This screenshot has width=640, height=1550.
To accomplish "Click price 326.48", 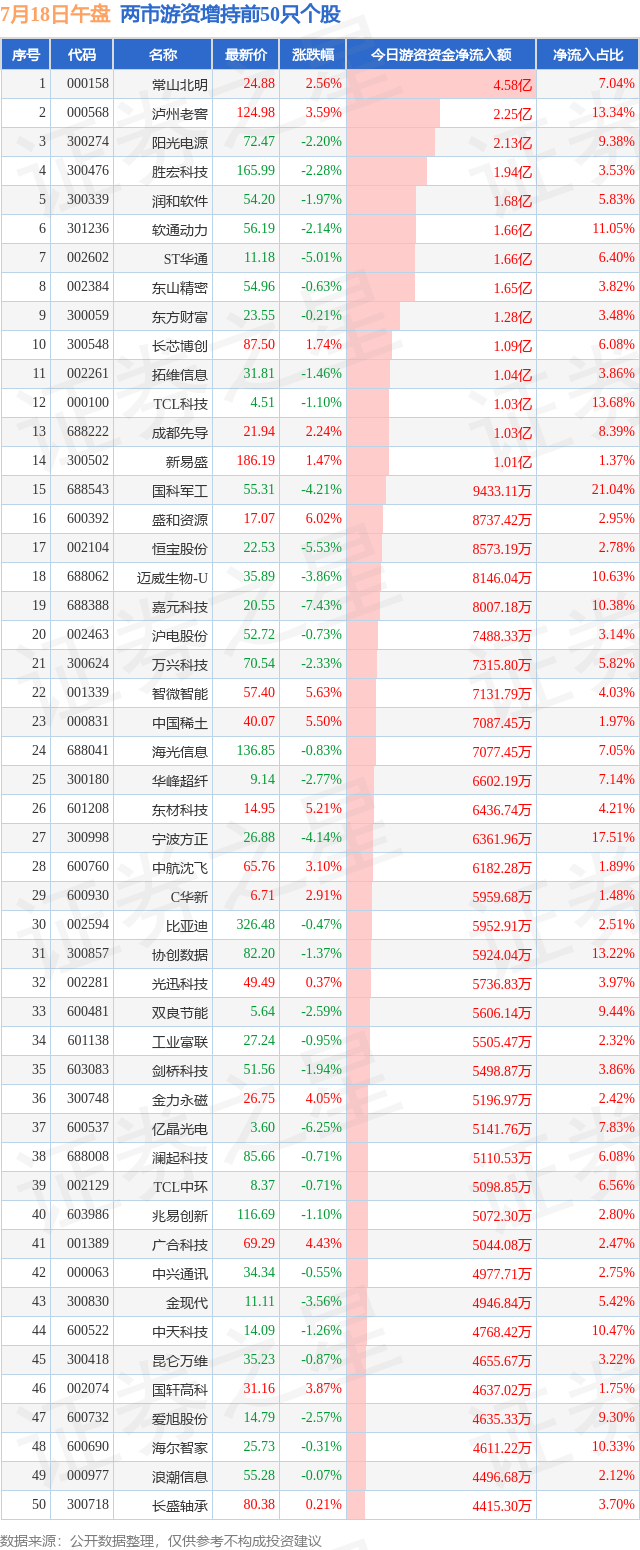I will (x=255, y=925).
